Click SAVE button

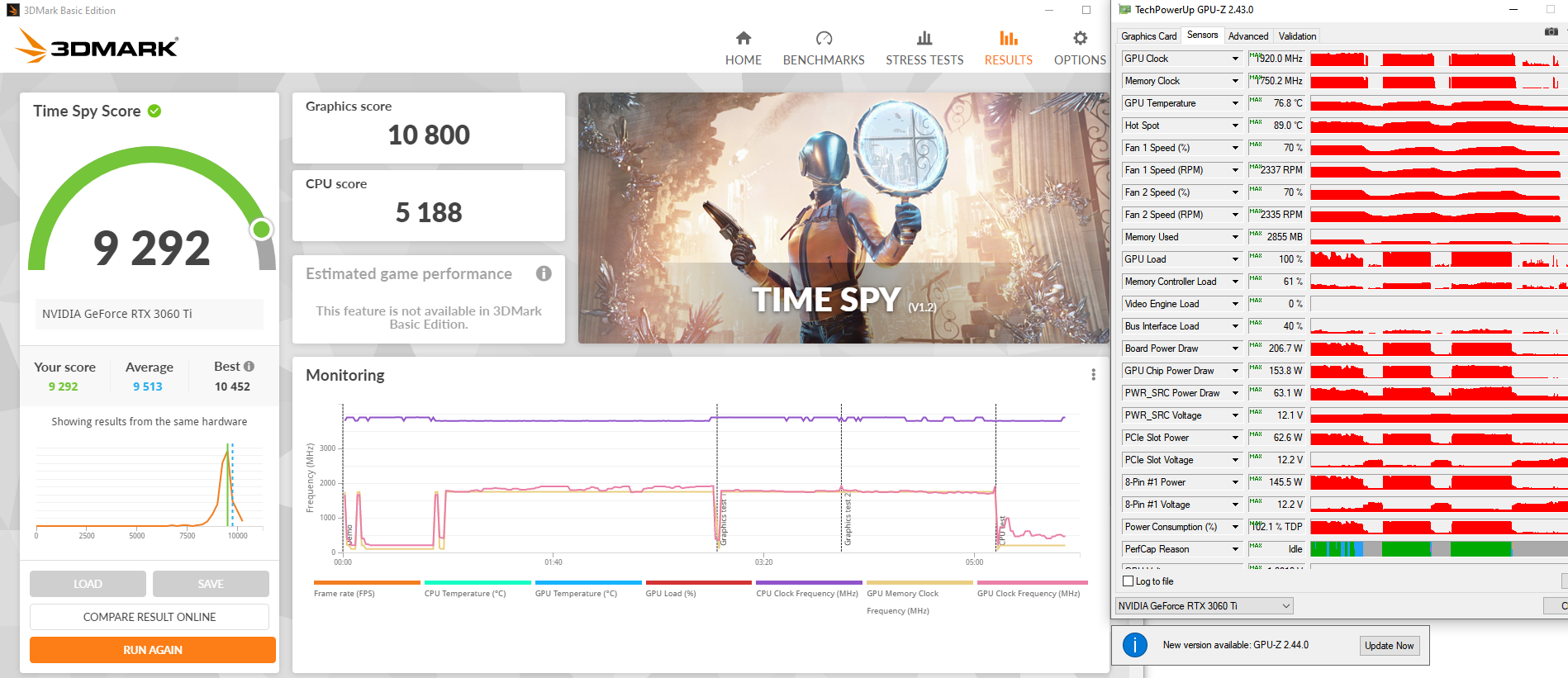pos(211,584)
